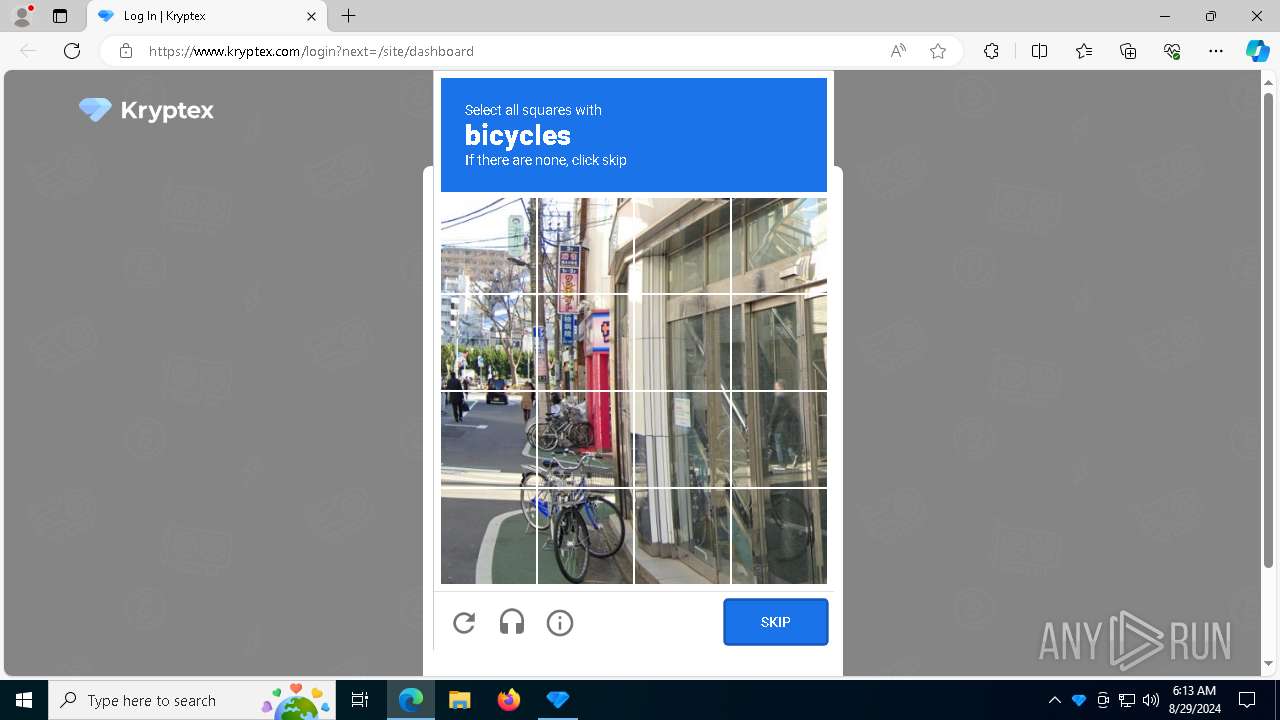Open the Windows Start menu
This screenshot has width=1280, height=720.
tap(24, 700)
